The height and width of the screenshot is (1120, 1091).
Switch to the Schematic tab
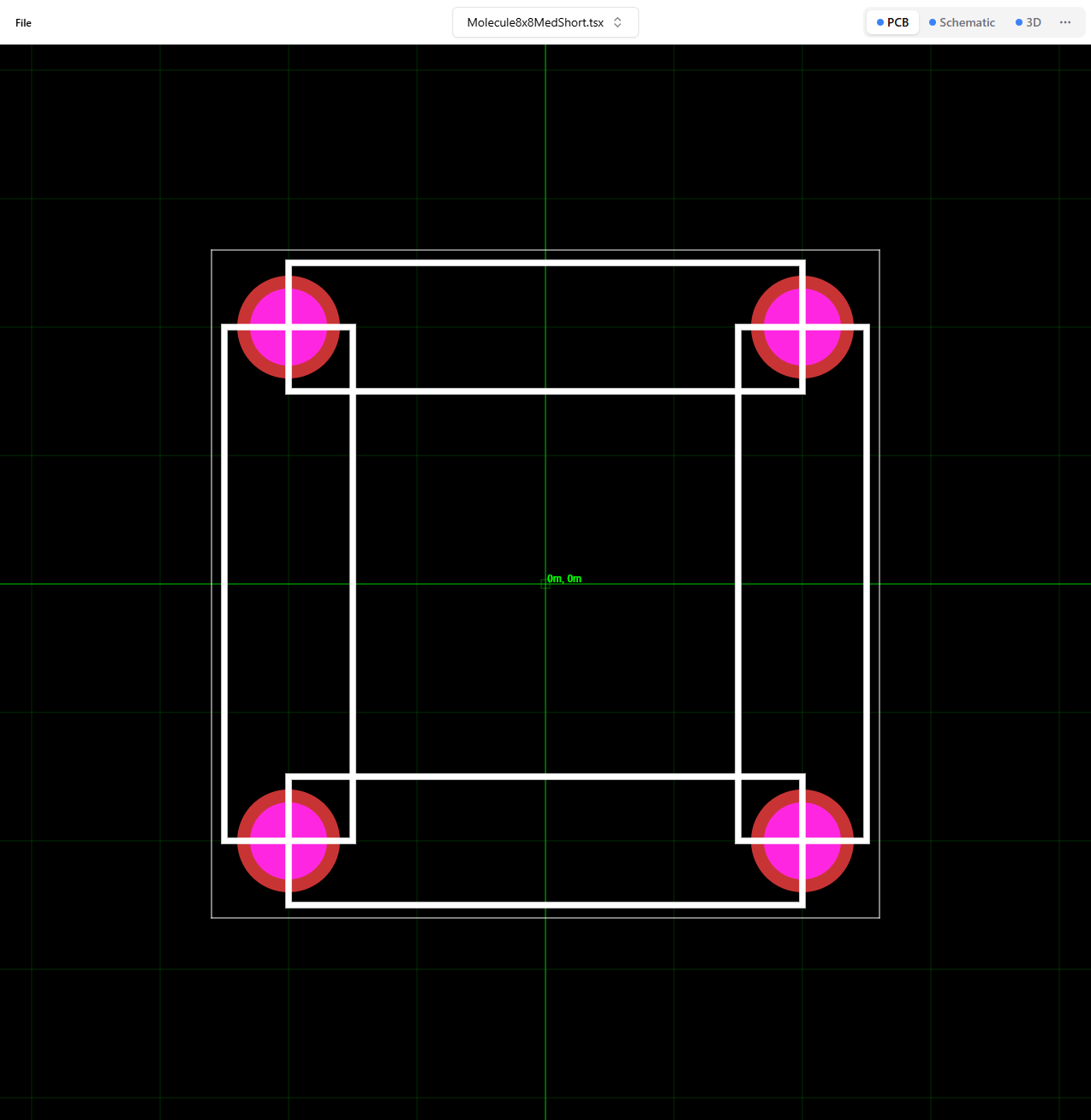tap(963, 22)
